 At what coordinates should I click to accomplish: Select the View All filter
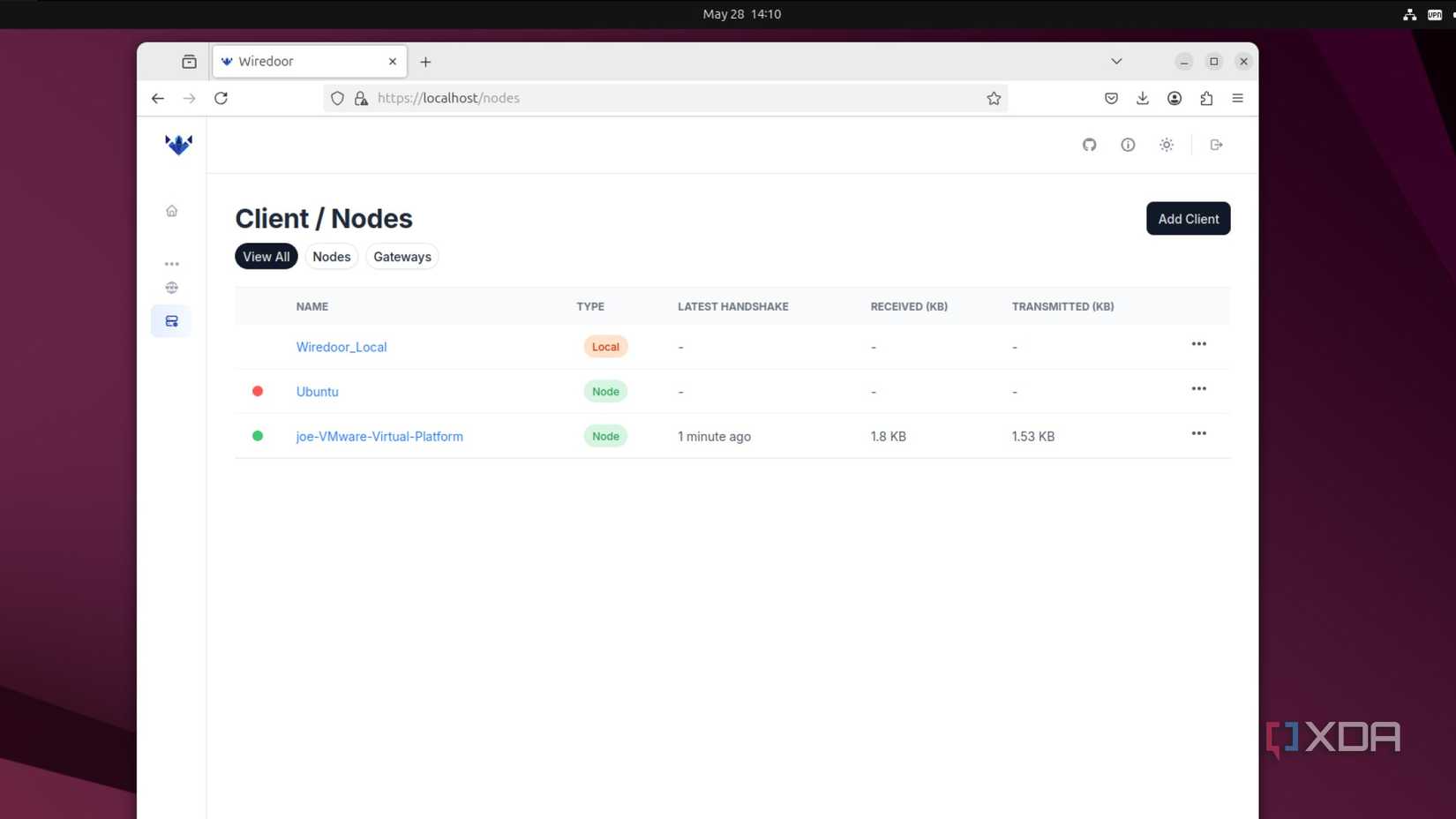point(266,257)
